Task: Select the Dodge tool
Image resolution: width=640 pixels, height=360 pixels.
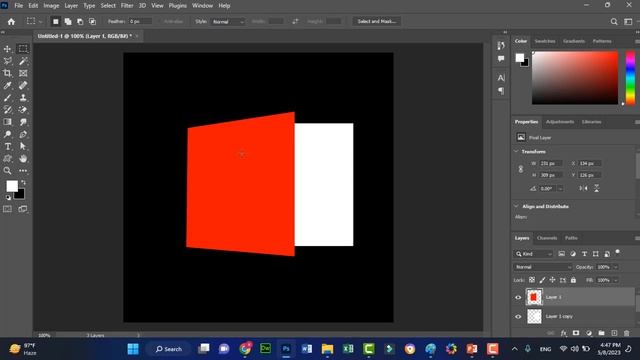Action: 7,134
